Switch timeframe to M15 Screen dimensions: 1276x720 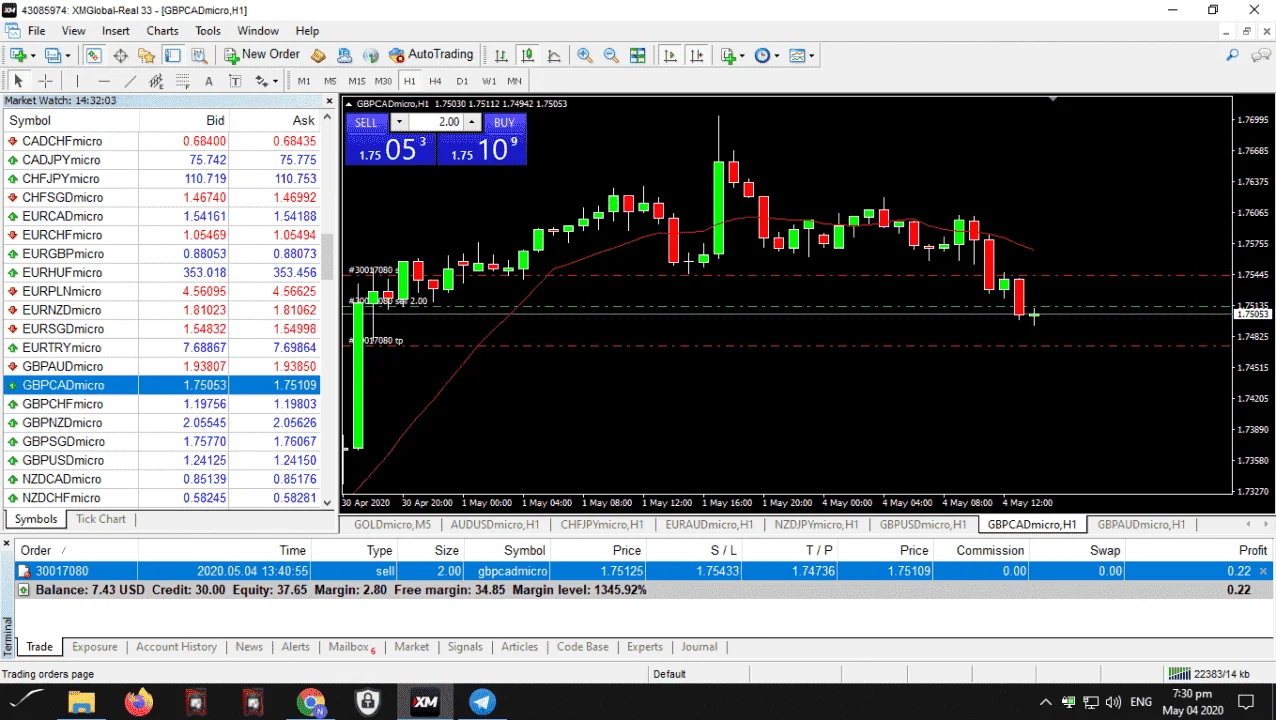click(357, 81)
